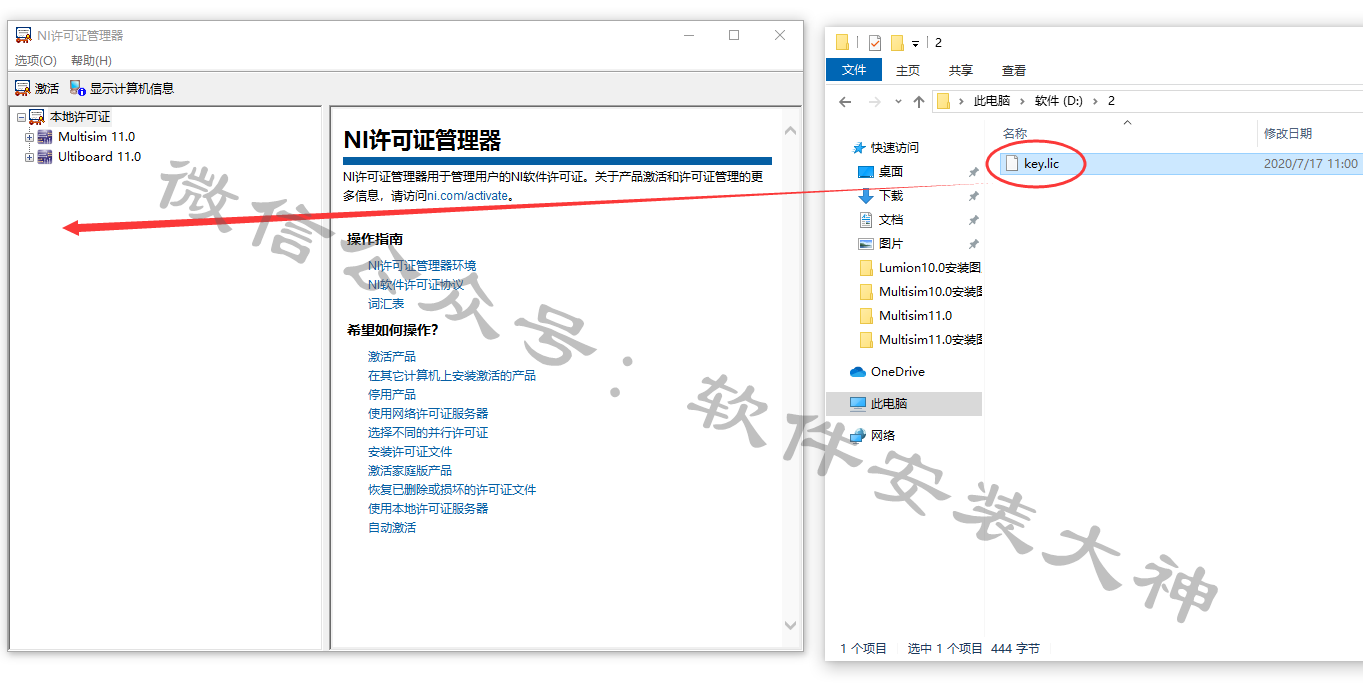
Task: Click the 激活 (Activate) toolbar icon
Action: (x=22, y=88)
